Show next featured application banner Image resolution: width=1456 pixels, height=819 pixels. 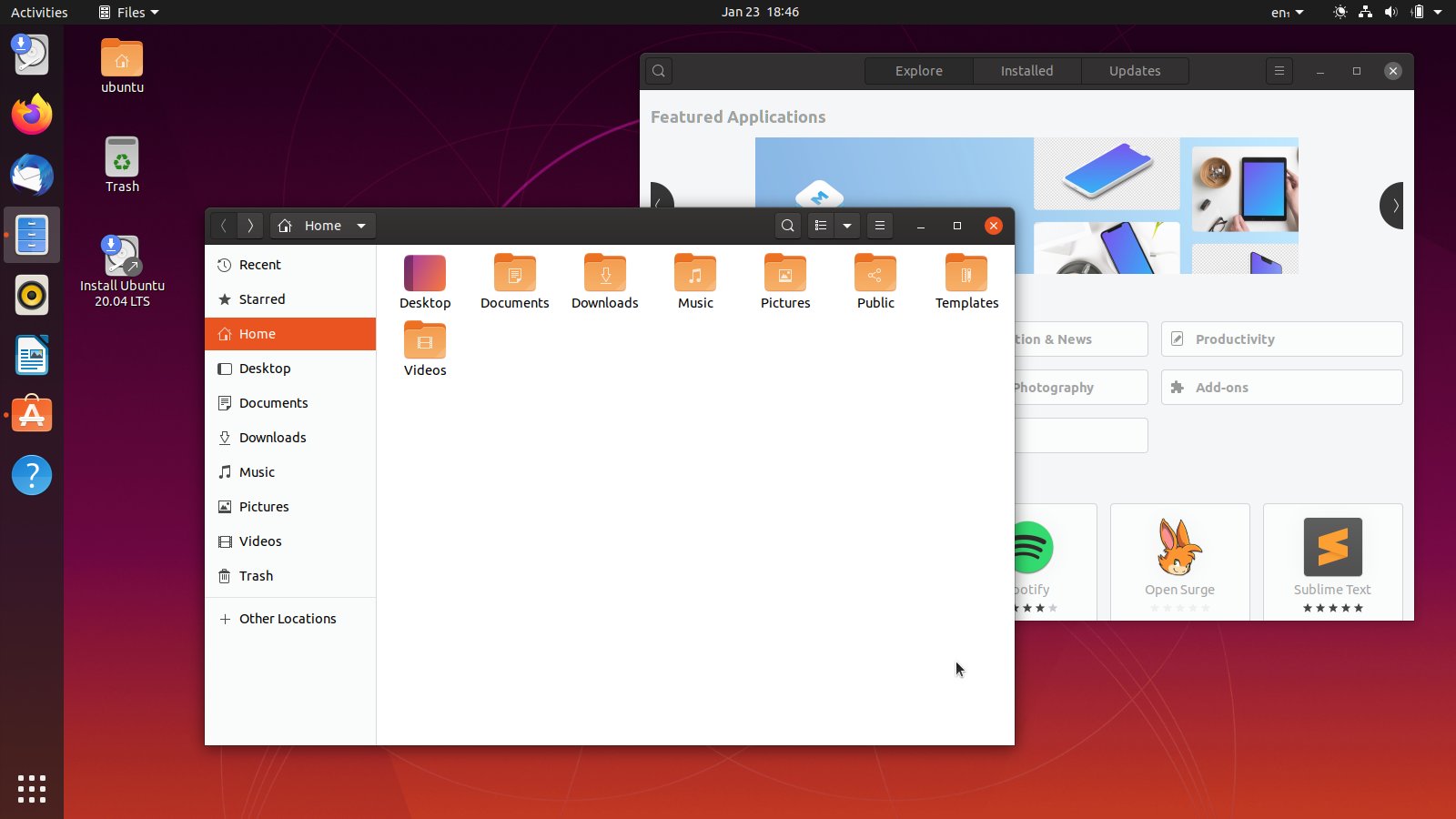click(1392, 206)
